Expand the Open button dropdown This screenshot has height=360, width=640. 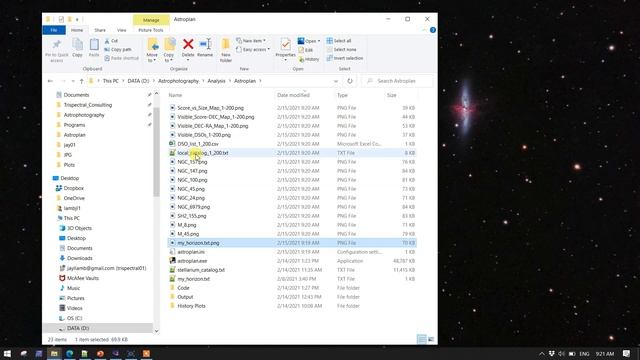tap(319, 41)
